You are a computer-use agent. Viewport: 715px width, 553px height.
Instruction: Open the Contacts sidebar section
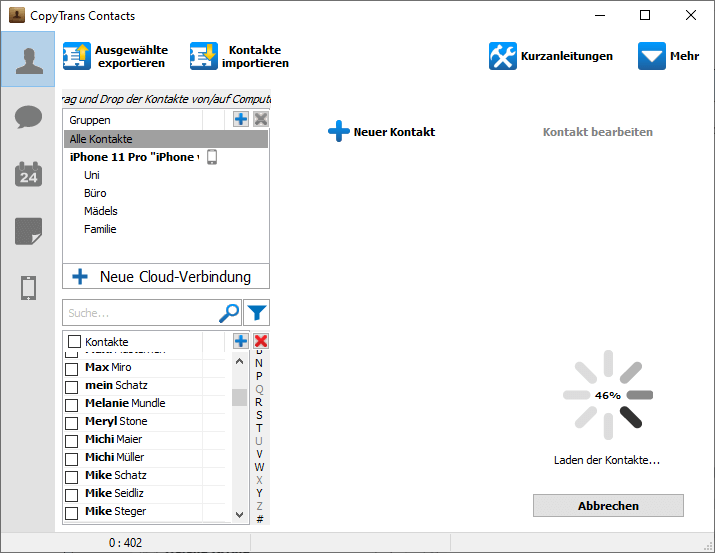28,59
